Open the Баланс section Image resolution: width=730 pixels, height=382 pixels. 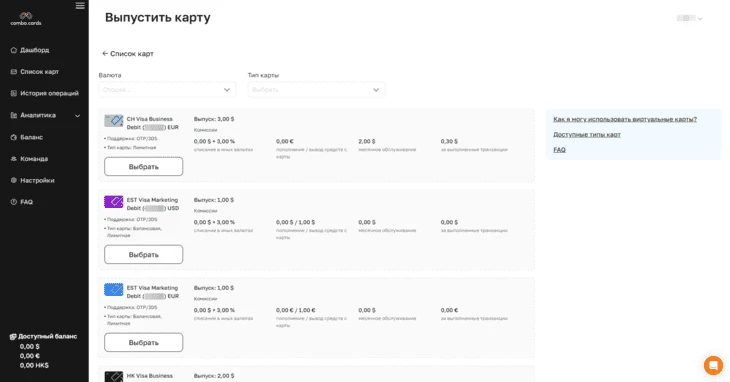31,137
